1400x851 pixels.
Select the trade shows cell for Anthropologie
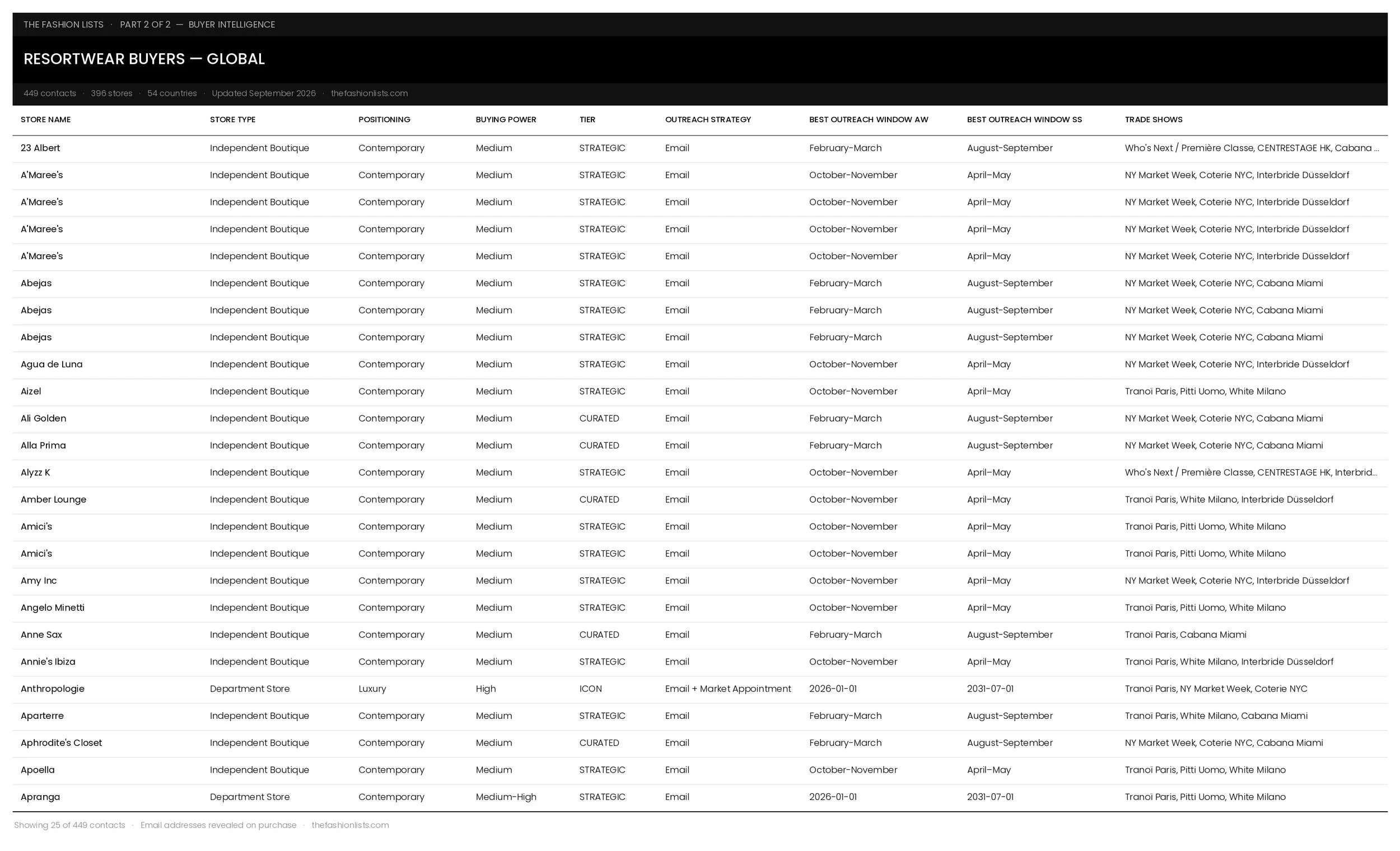click(1216, 689)
